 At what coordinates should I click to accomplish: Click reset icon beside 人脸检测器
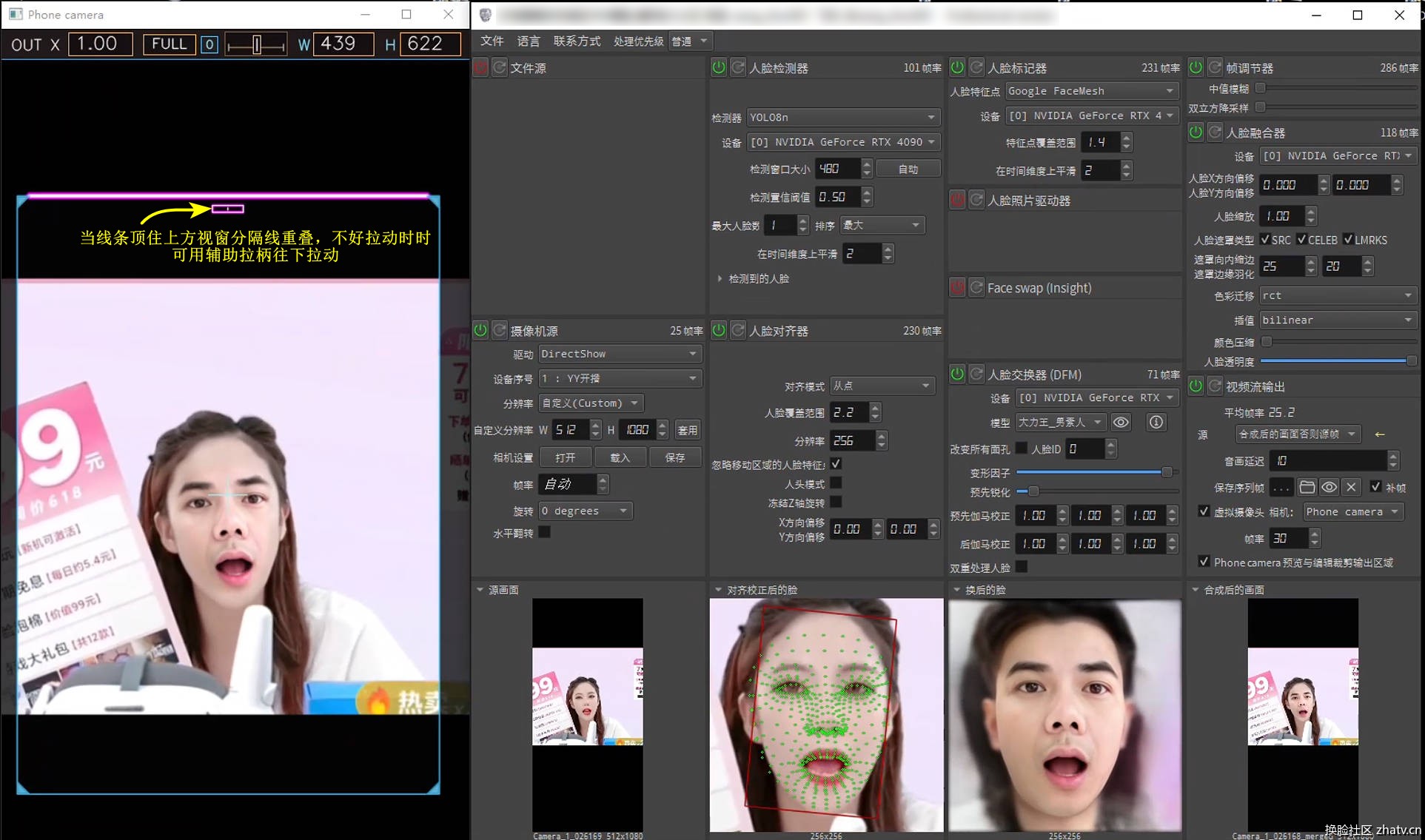[x=737, y=68]
